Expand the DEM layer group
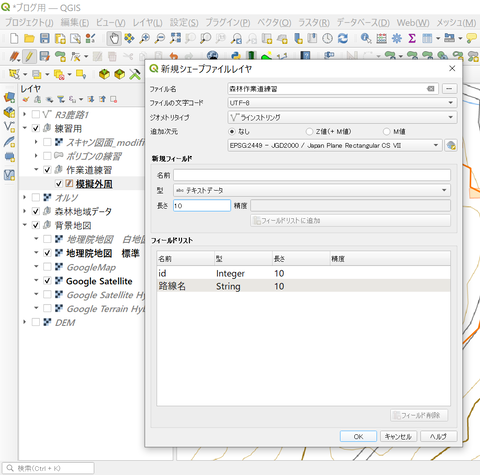Image resolution: width=480 pixels, height=475 pixels. point(24,322)
